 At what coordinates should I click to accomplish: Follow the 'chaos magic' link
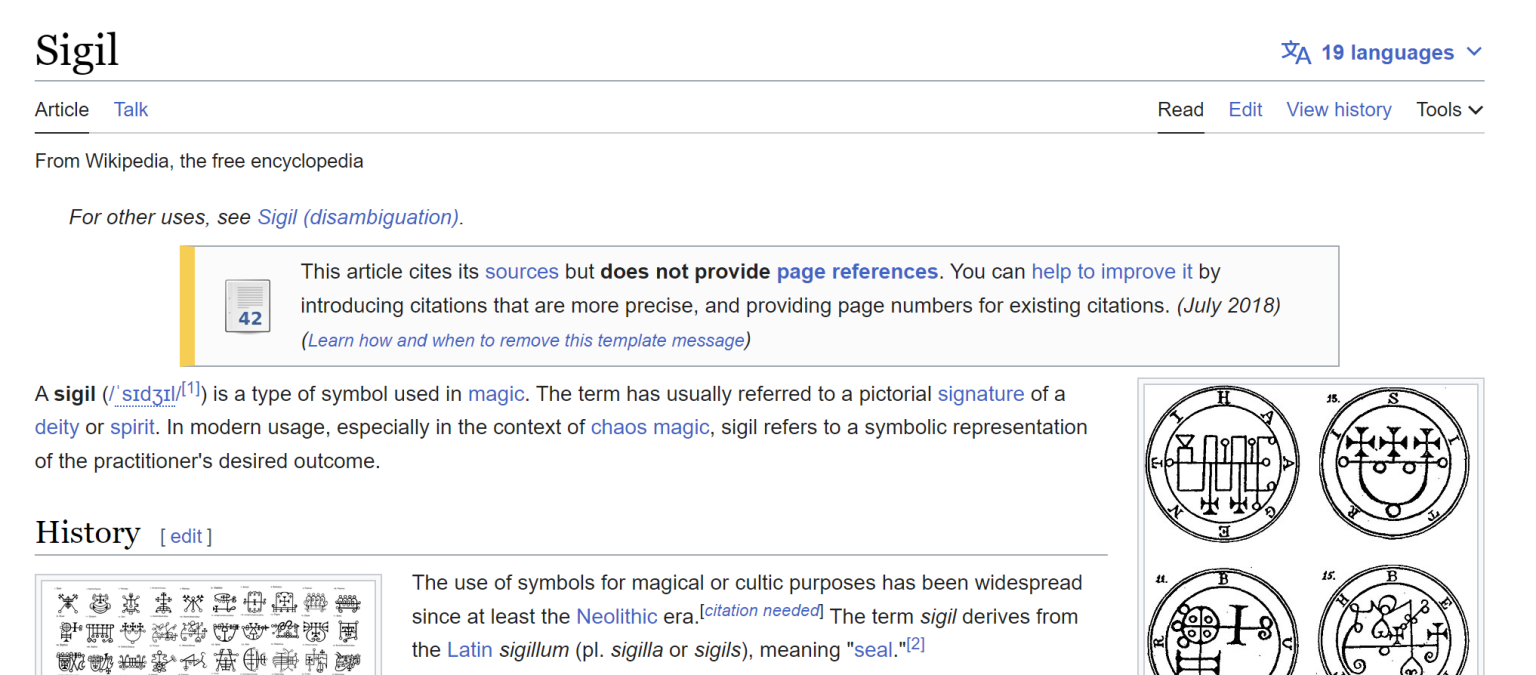650,427
